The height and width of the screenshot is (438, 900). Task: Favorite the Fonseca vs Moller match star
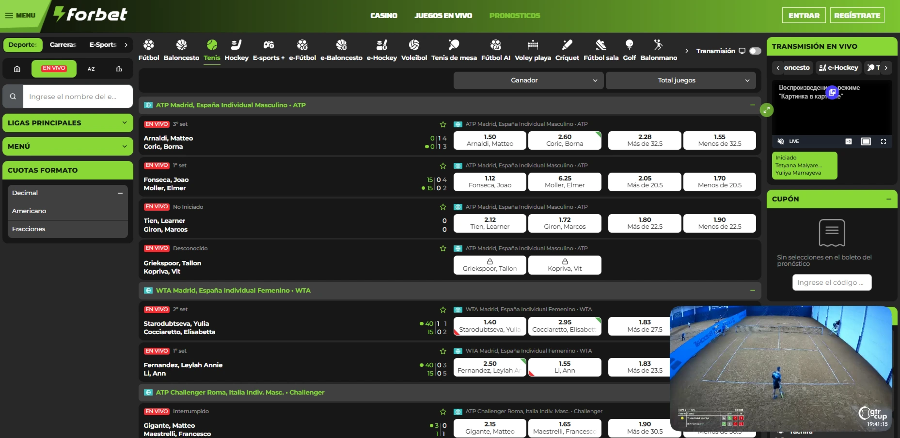(x=443, y=166)
